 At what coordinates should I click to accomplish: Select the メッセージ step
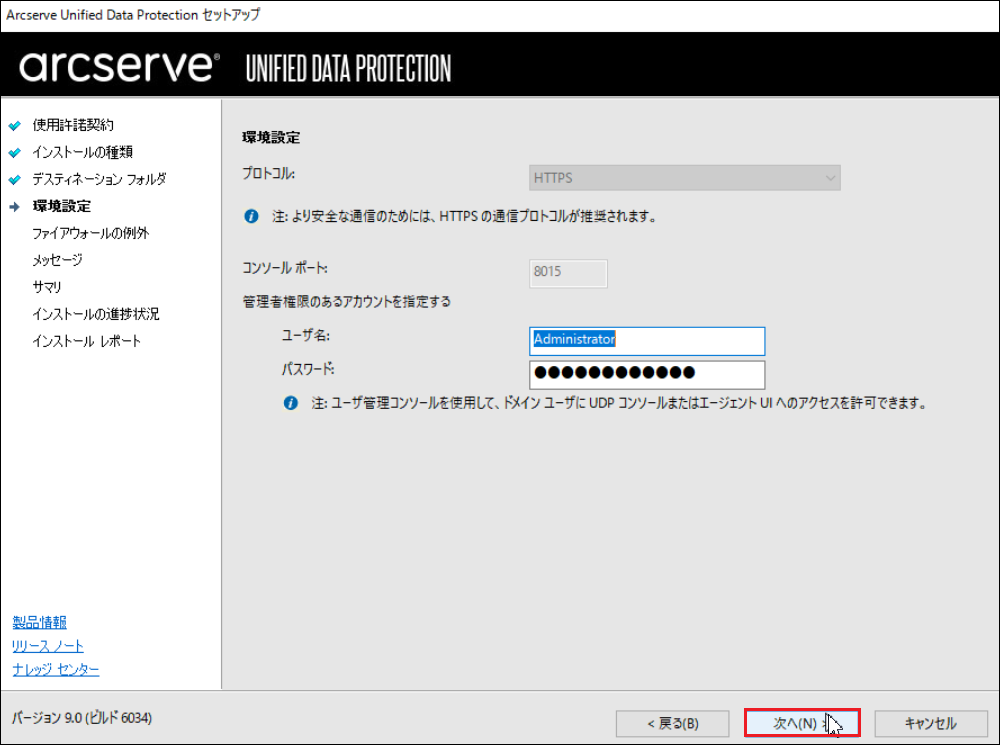coord(57,260)
